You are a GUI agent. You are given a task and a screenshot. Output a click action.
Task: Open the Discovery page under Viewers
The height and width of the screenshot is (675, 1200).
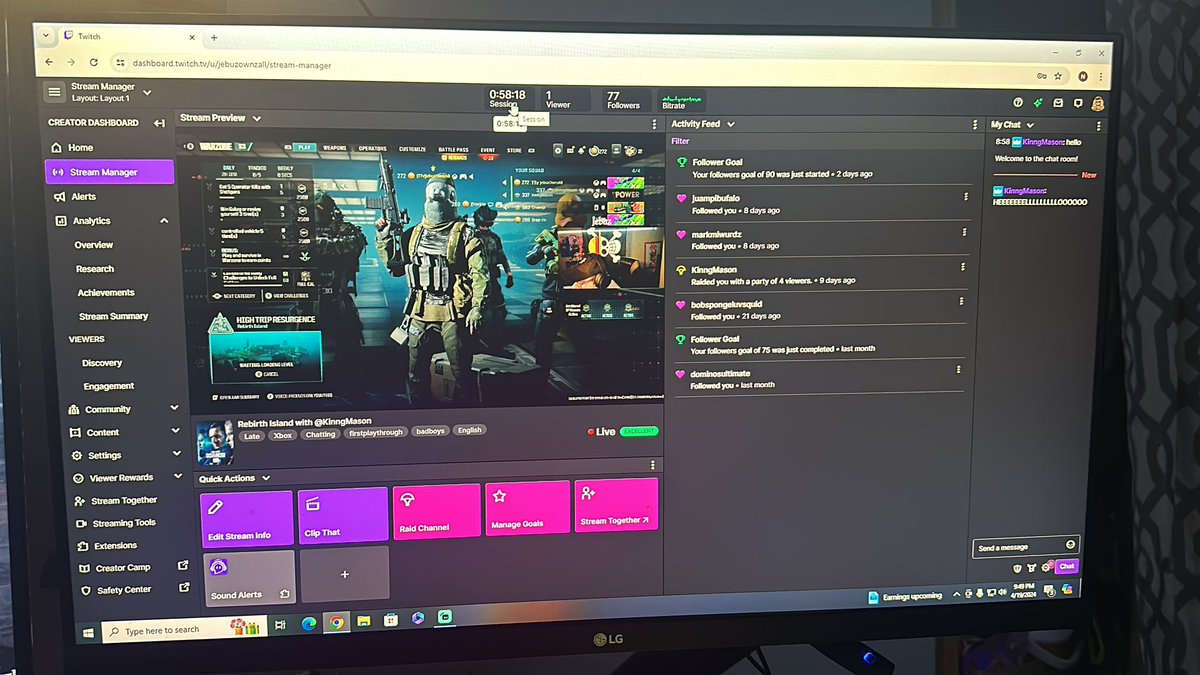(x=102, y=363)
